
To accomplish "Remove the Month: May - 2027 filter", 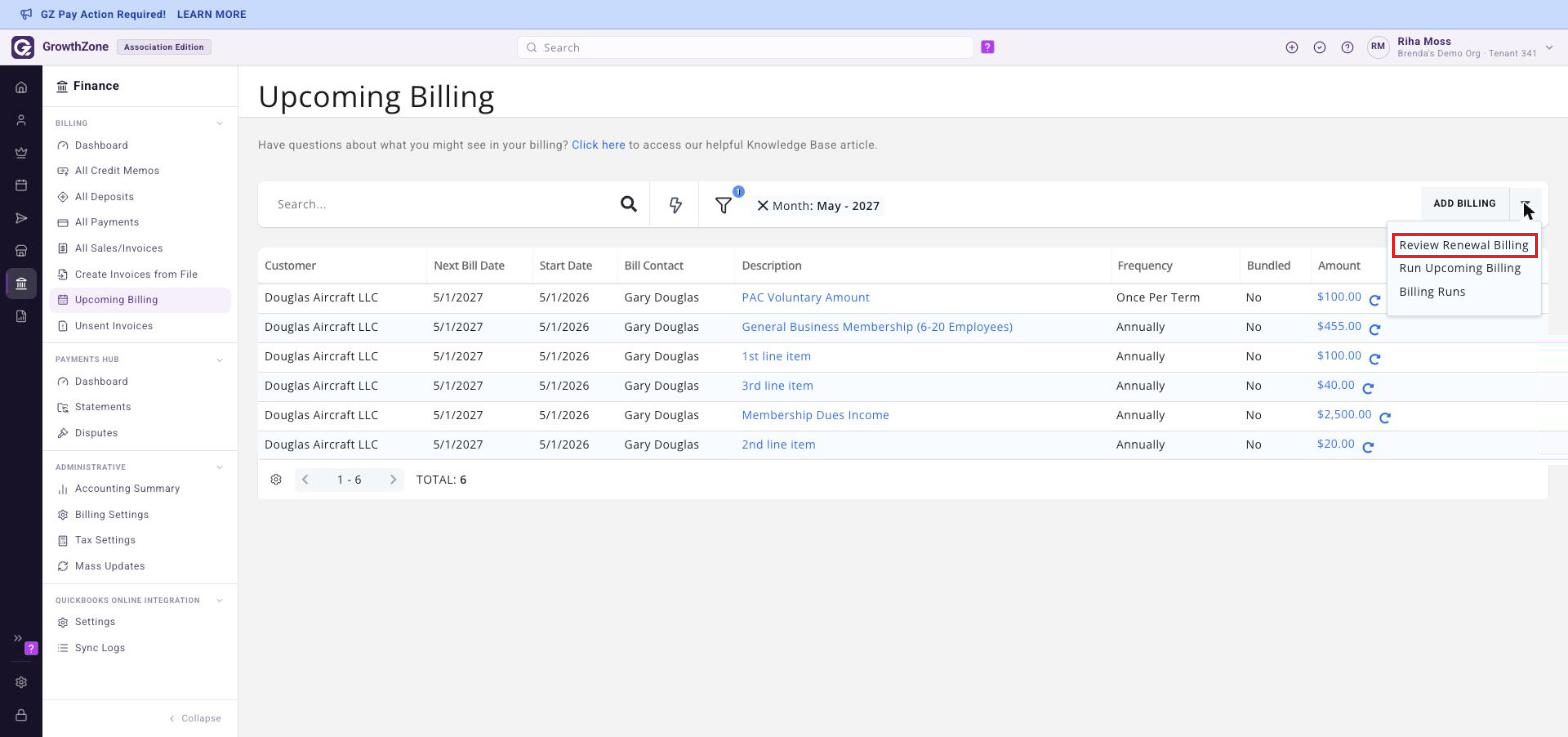I will [762, 206].
